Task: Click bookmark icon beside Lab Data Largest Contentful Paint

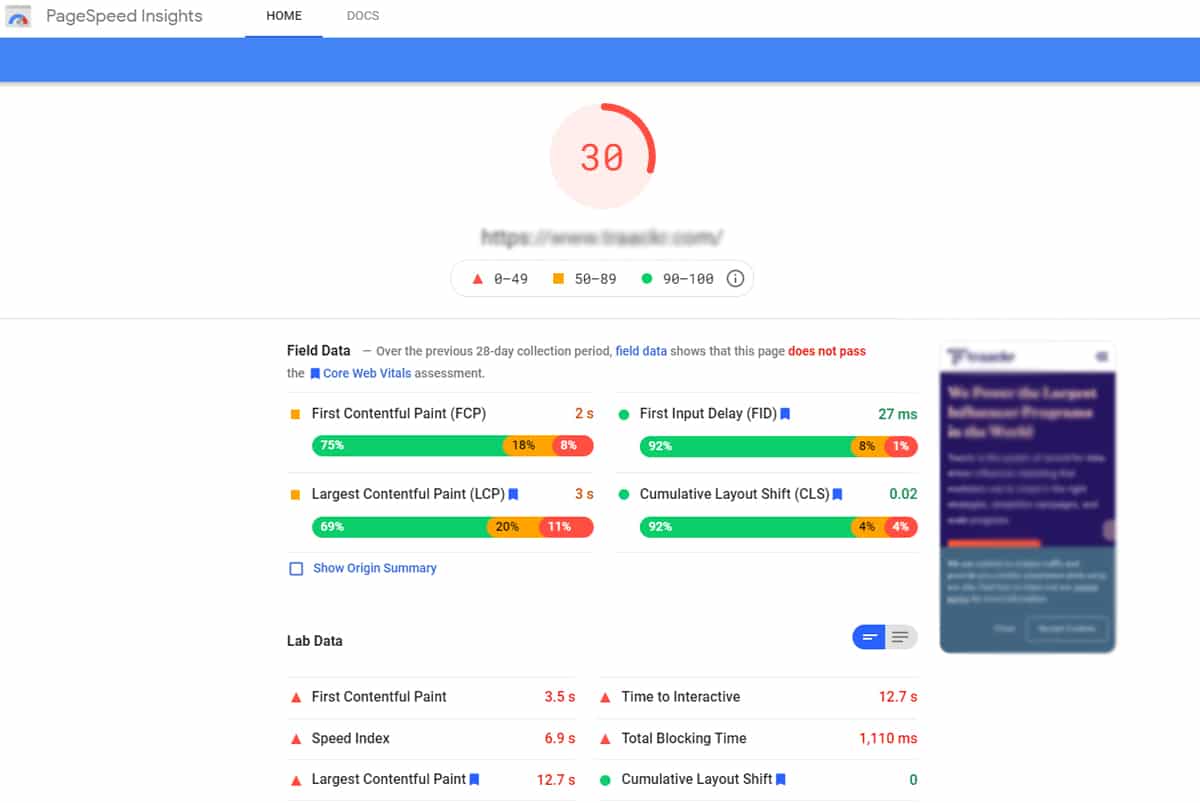Action: [x=475, y=779]
